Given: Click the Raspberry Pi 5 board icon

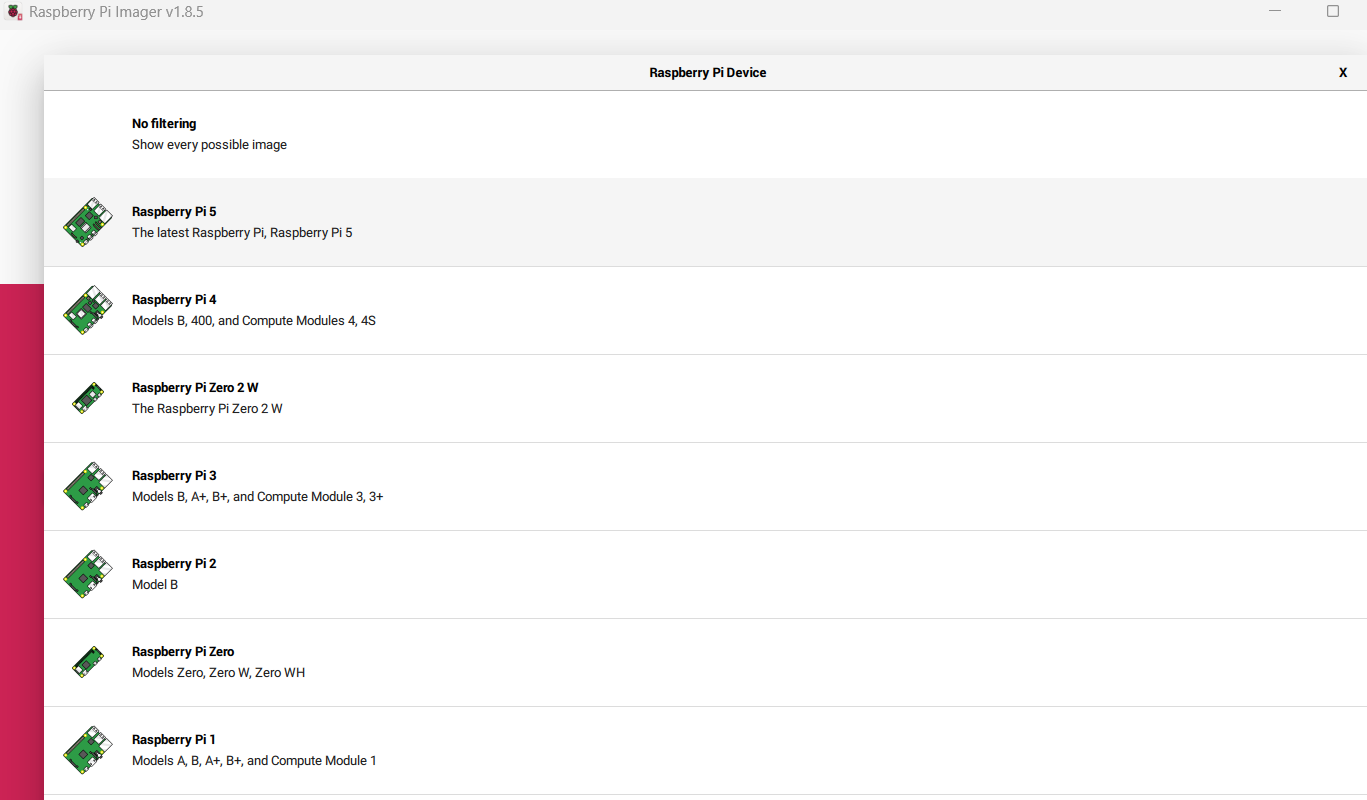Looking at the screenshot, I should click(88, 222).
